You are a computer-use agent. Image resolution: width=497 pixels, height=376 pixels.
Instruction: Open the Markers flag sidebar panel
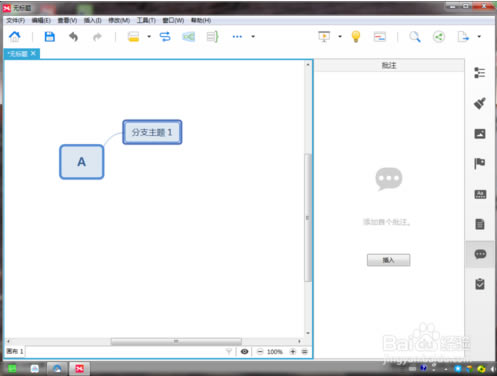[x=480, y=164]
